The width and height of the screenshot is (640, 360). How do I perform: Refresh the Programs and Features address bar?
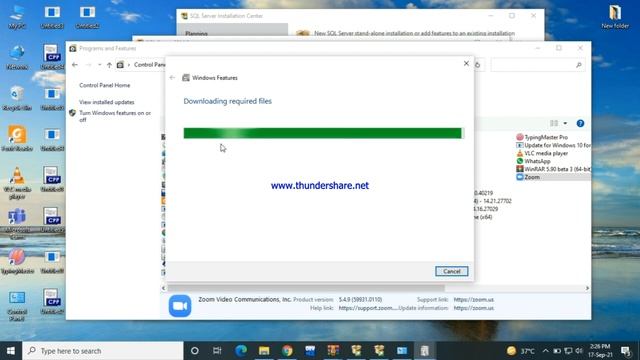pos(478,65)
